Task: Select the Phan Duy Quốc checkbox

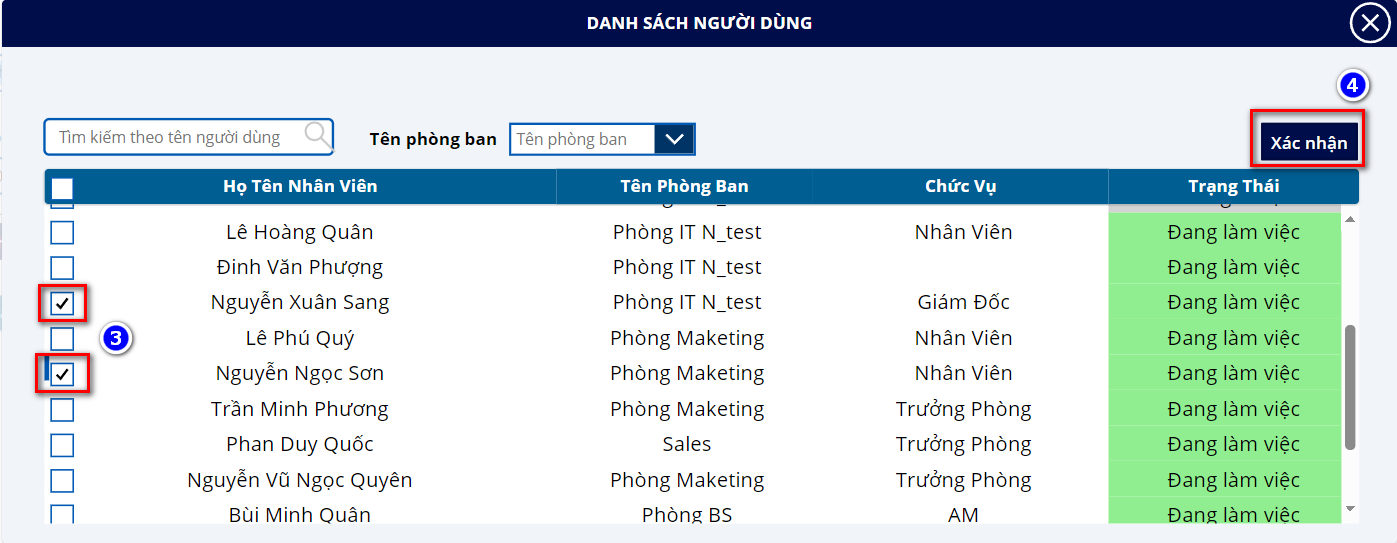Action: tap(62, 445)
